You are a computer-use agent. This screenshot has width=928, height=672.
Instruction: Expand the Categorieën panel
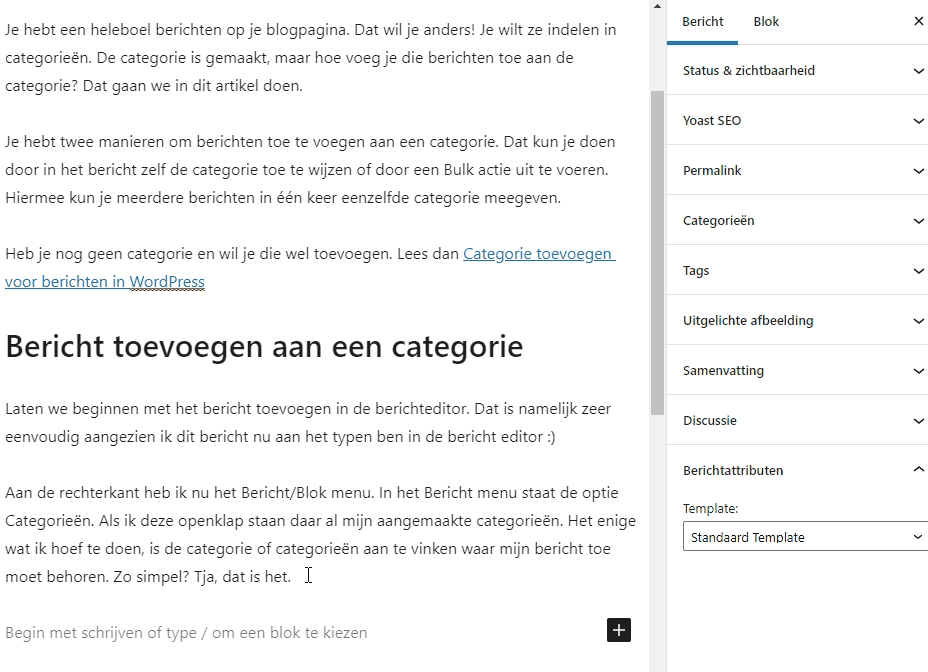(718, 221)
